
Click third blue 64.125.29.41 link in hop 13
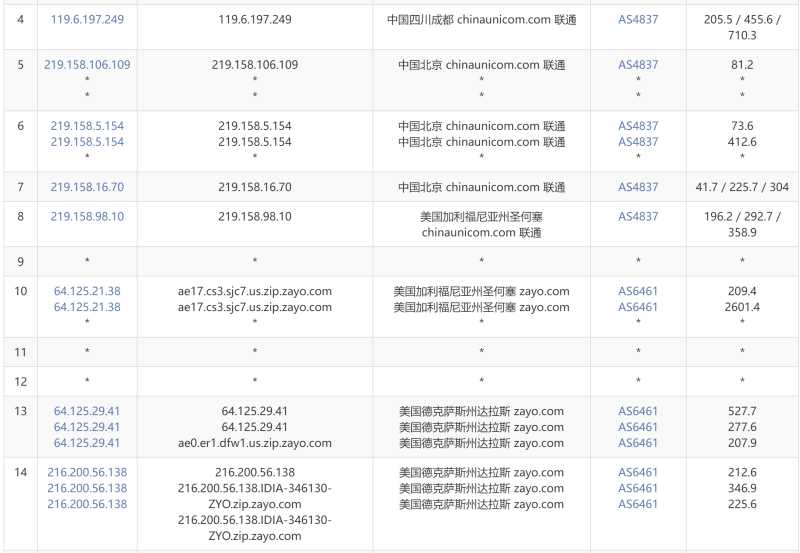(x=87, y=443)
